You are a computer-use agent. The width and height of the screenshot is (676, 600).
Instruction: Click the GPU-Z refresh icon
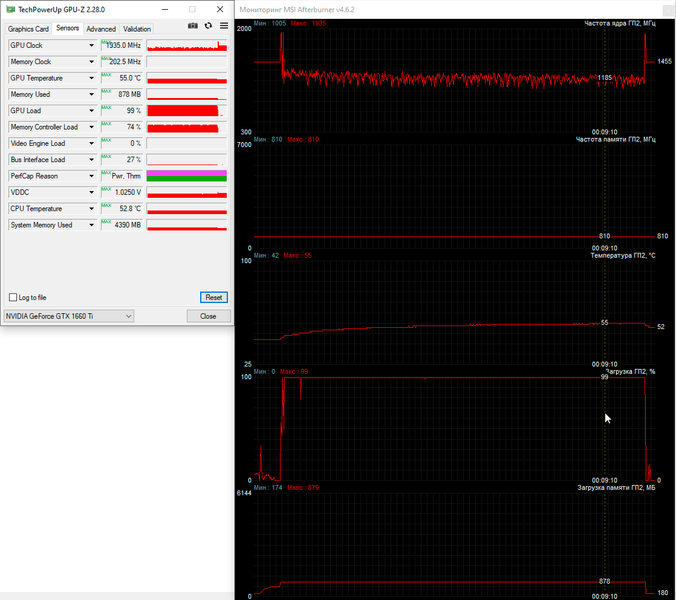208,26
